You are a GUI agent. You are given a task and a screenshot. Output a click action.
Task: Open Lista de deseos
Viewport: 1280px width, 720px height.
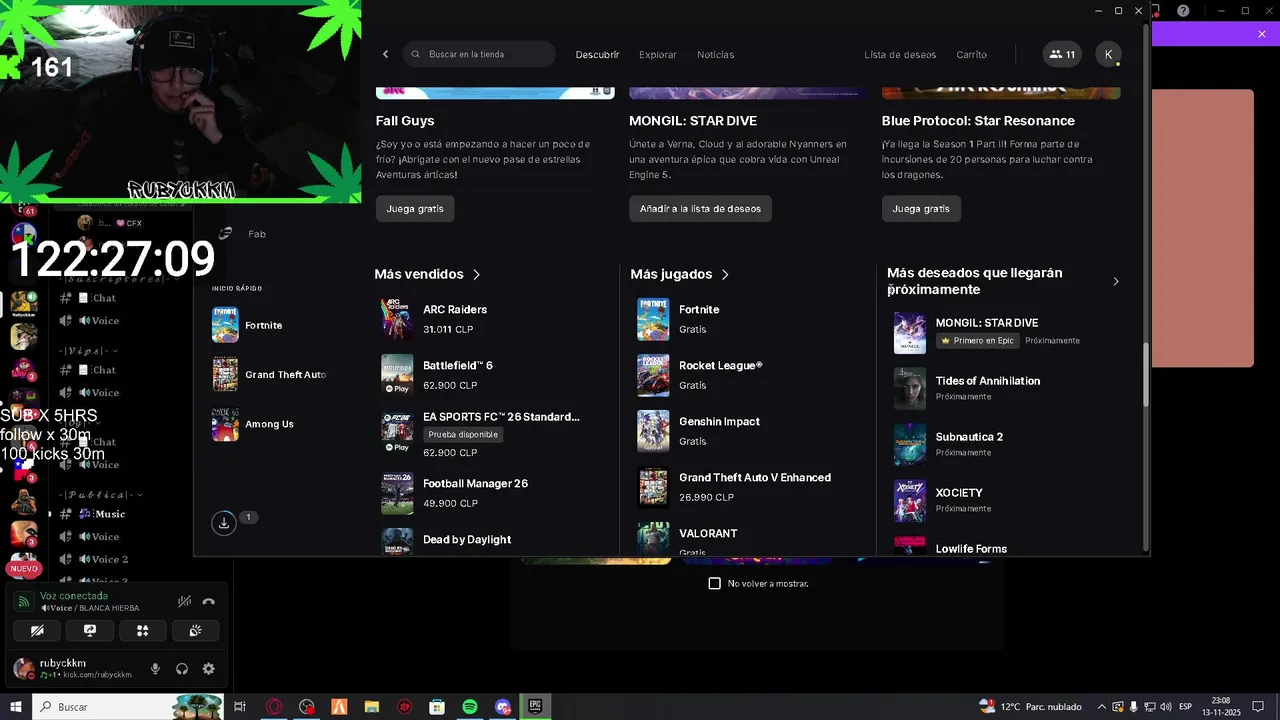pos(900,55)
